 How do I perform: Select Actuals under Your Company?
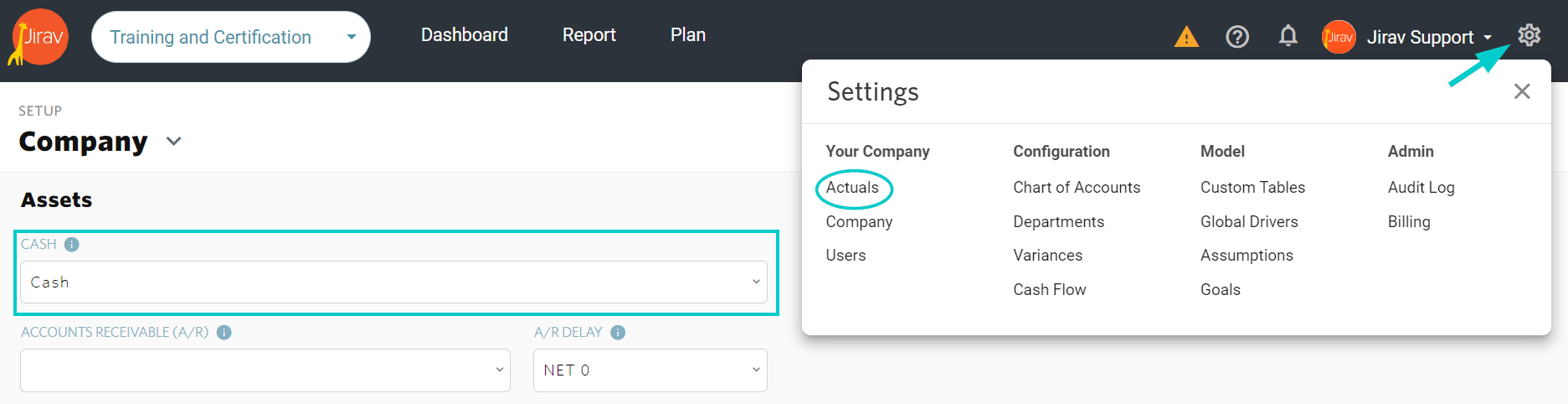pos(852,188)
